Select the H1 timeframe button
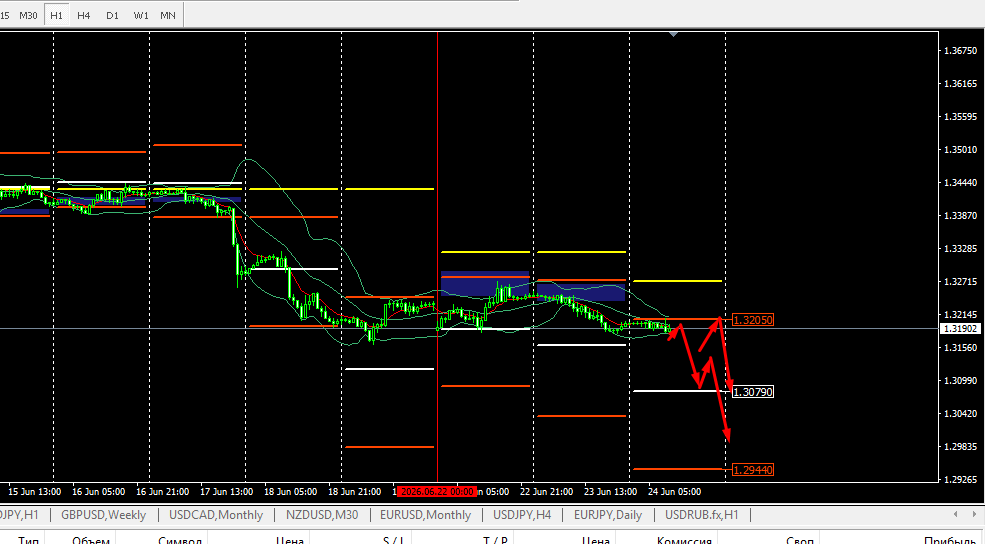The height and width of the screenshot is (544, 985). 57,15
